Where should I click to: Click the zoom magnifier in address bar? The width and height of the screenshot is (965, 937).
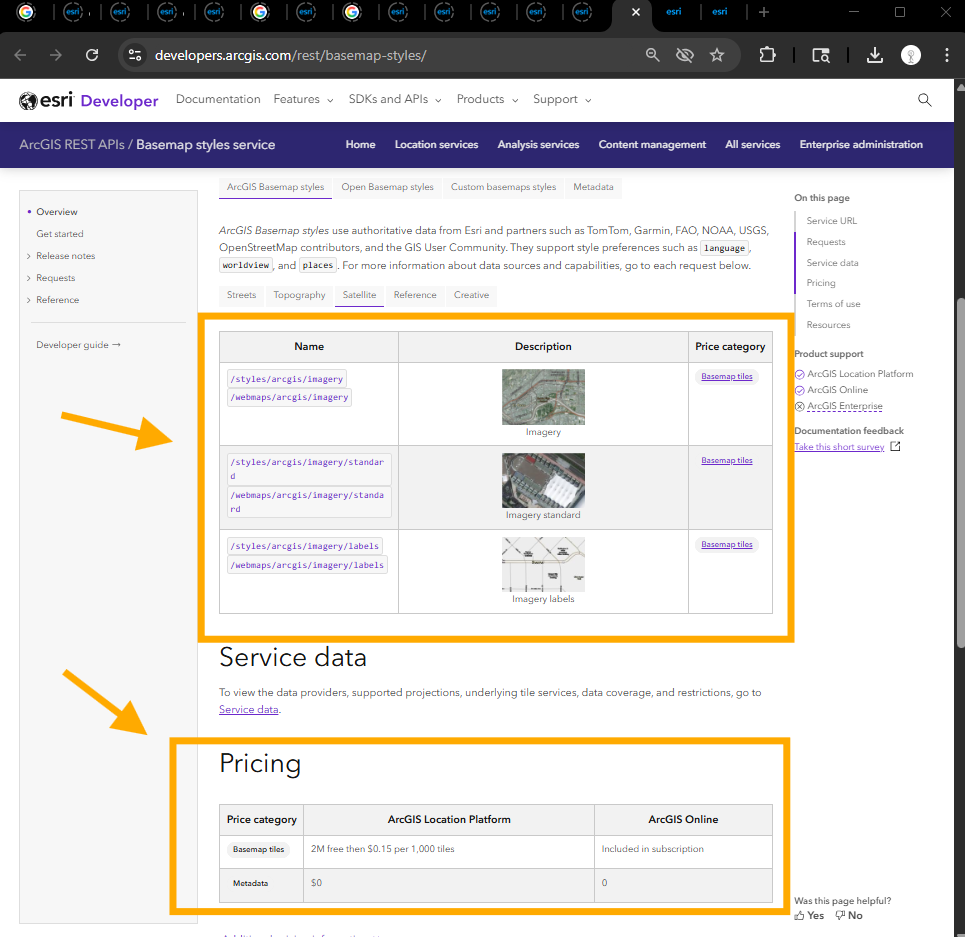click(x=652, y=55)
